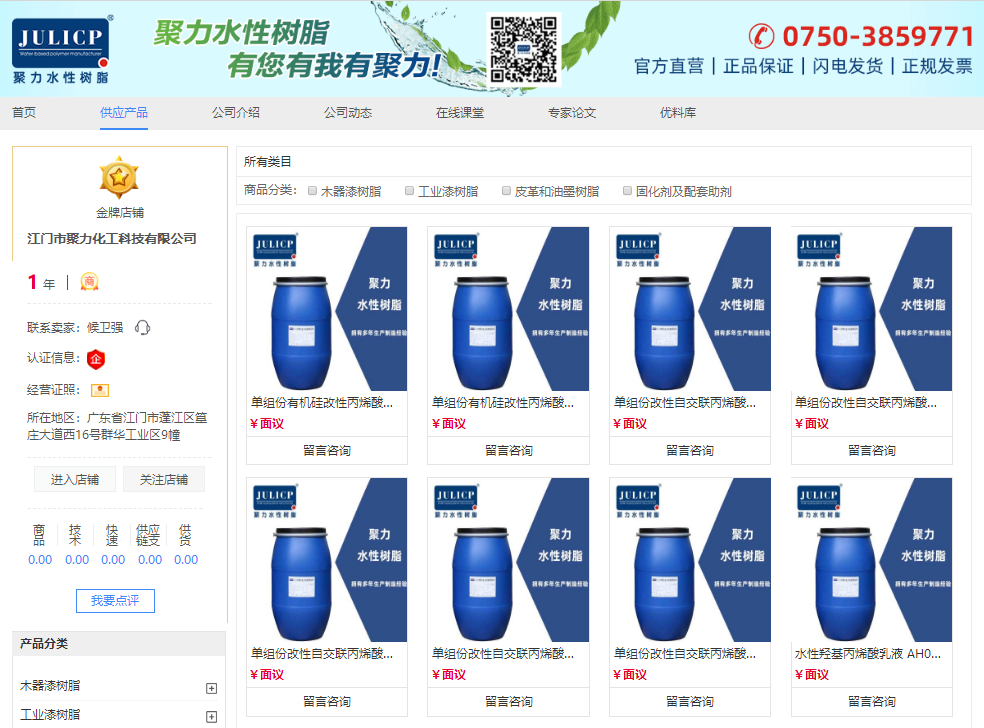Click the 我要点评 review button
The width and height of the screenshot is (984, 728).
pos(115,601)
